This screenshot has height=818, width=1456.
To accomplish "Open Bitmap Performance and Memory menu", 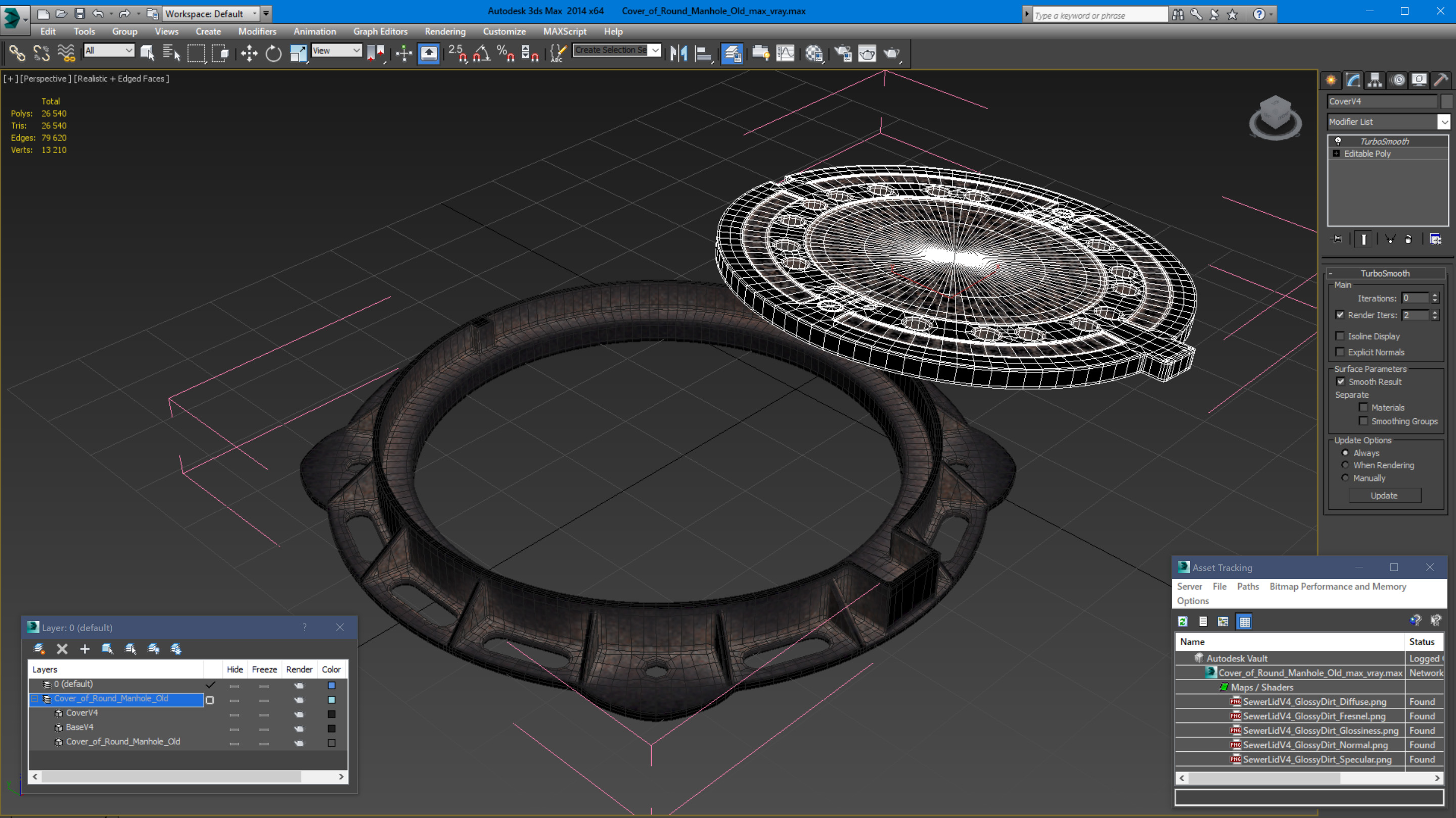I will 1338,587.
